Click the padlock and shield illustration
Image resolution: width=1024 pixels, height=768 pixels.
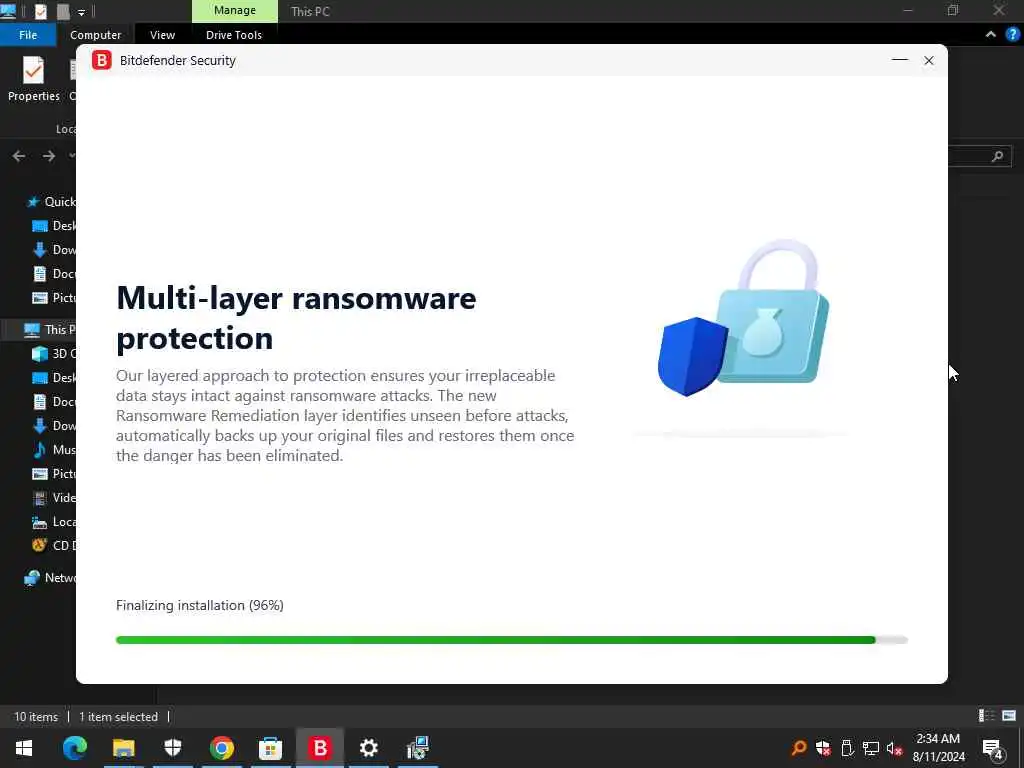743,318
